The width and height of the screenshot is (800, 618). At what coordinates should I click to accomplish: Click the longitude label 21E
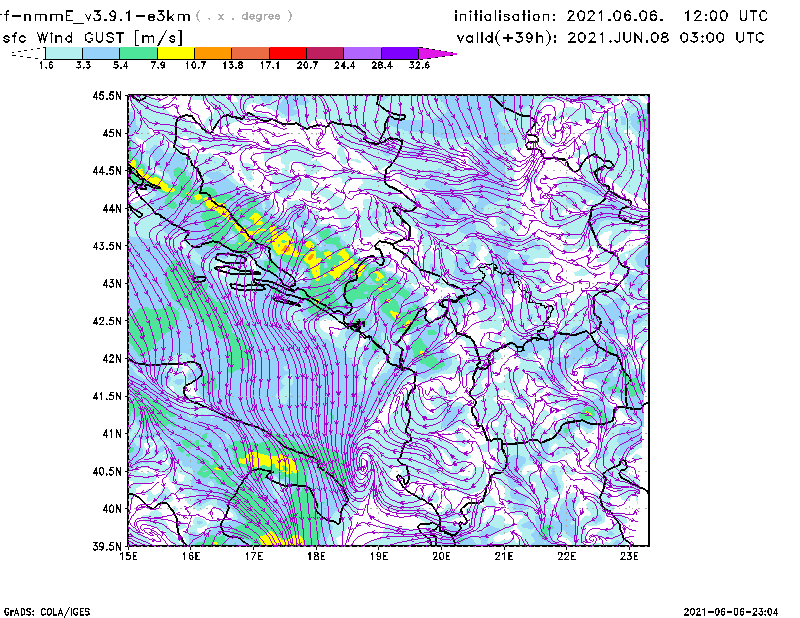click(504, 556)
